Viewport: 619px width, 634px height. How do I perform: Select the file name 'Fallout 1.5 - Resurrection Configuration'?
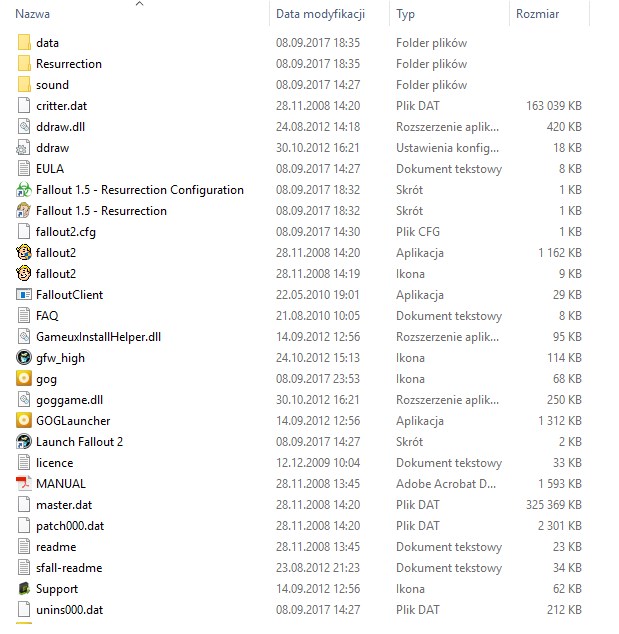click(x=140, y=190)
